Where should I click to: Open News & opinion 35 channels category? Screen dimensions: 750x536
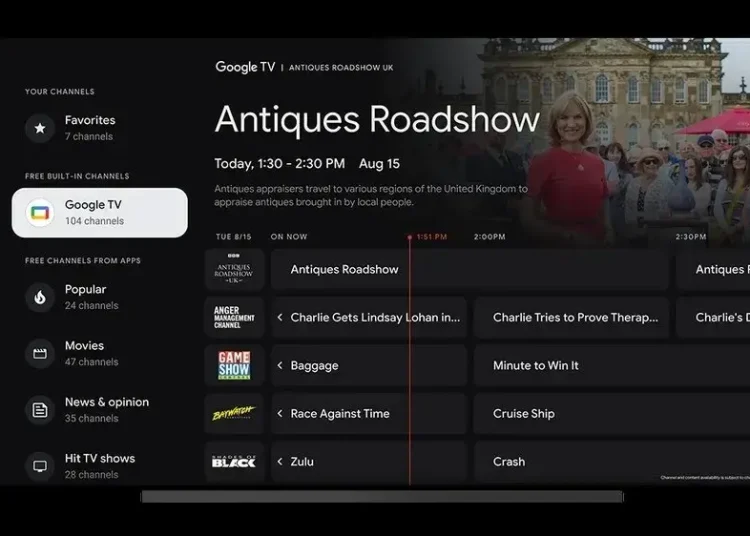[99, 410]
